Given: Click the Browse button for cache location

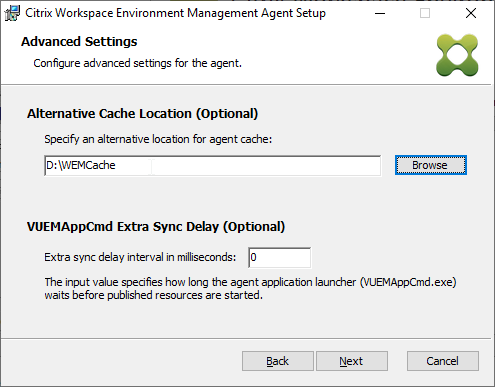Looking at the screenshot, I should pyautogui.click(x=431, y=165).
